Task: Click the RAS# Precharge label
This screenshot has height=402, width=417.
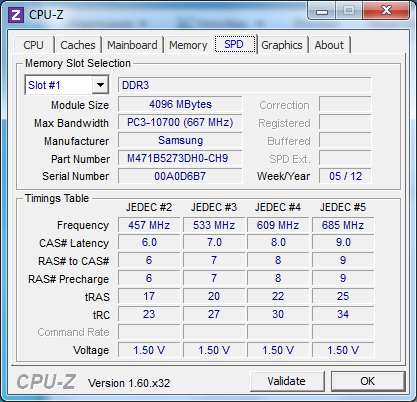Action: 68,279
